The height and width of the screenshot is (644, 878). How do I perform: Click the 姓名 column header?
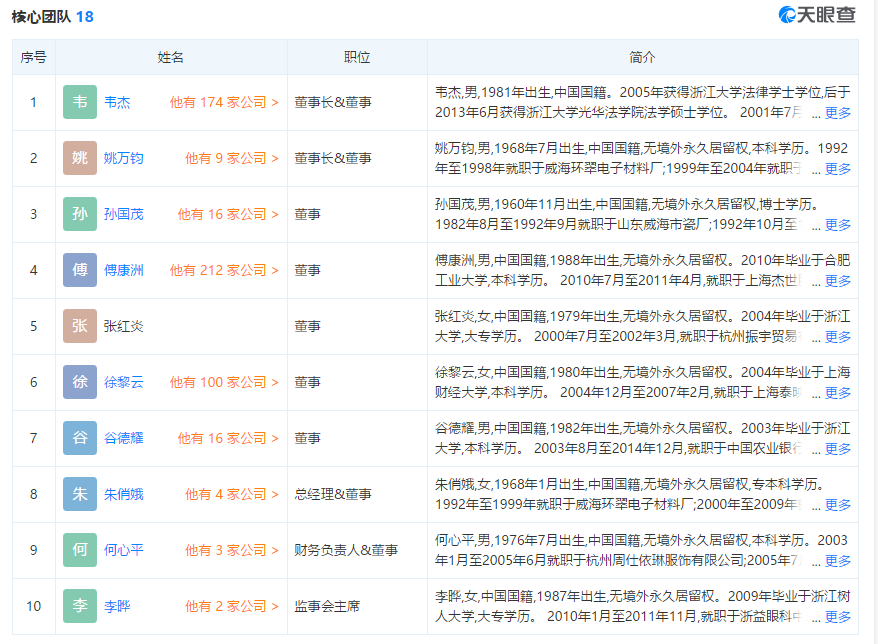[171, 57]
